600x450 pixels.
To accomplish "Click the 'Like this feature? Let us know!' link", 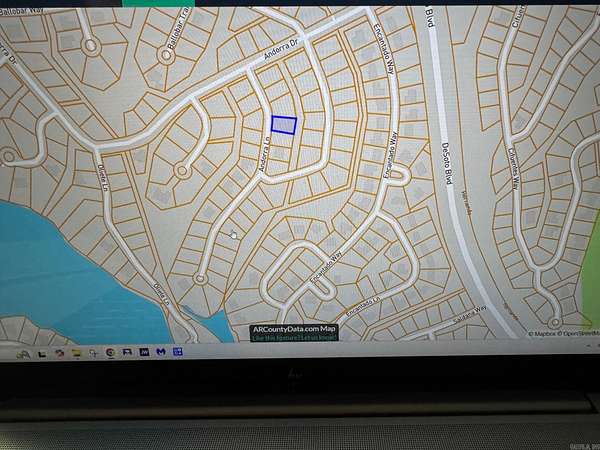I will [293, 337].
